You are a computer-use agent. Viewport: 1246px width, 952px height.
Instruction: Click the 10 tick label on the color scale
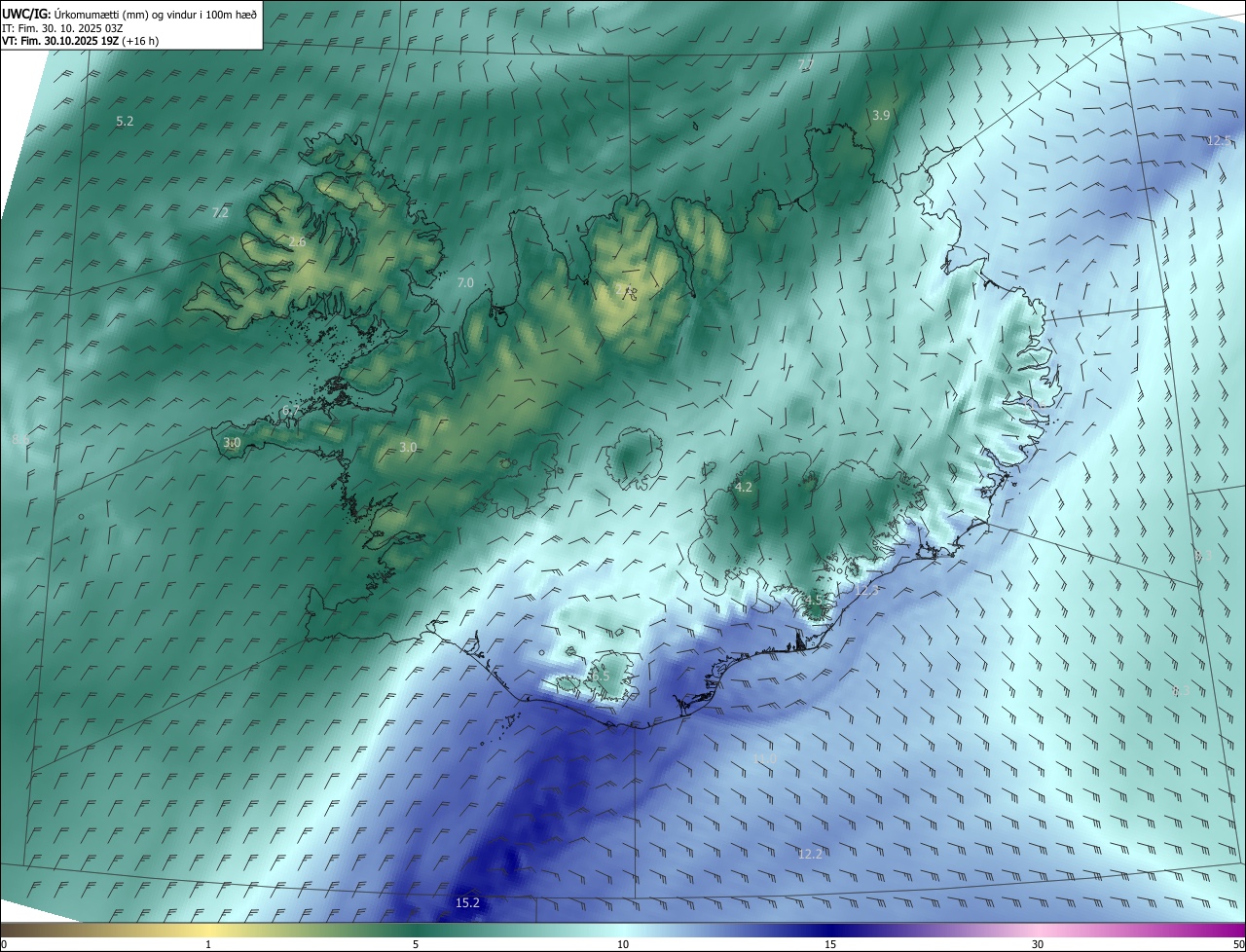click(x=623, y=944)
